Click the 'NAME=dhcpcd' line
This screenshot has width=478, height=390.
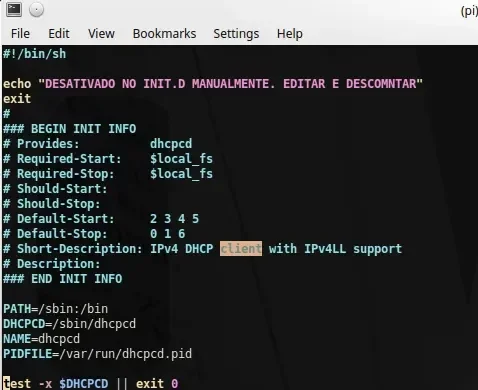[42, 339]
